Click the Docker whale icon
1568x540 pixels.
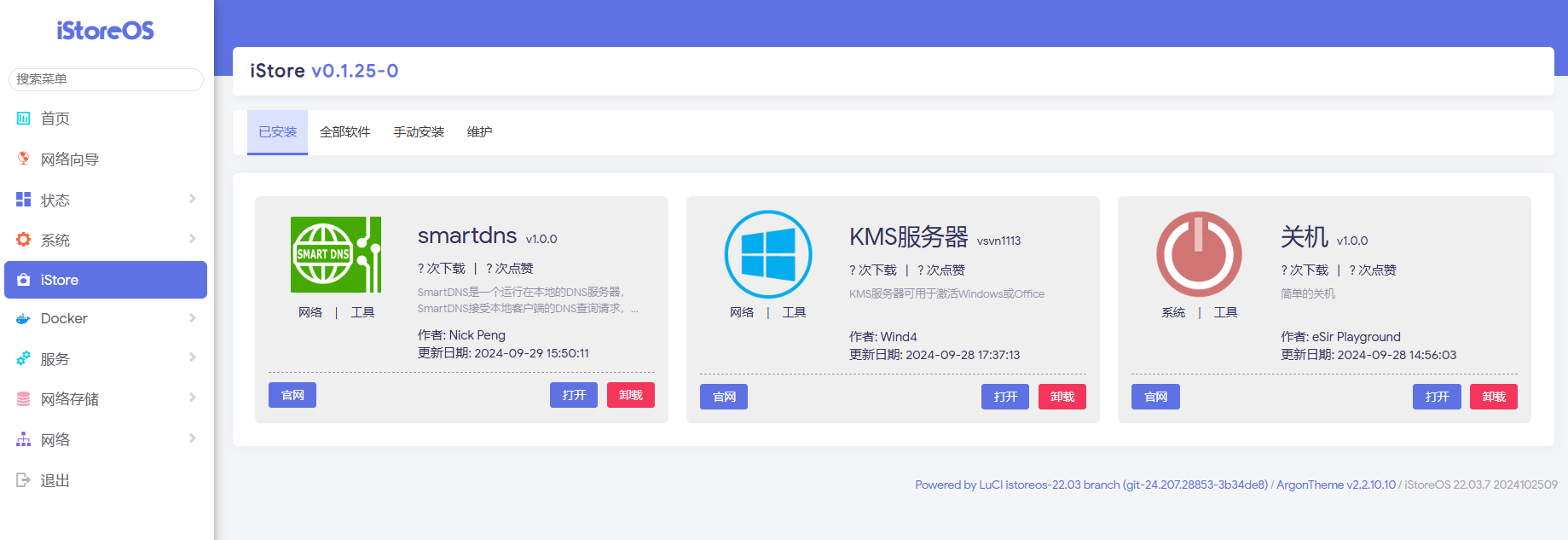(x=24, y=319)
